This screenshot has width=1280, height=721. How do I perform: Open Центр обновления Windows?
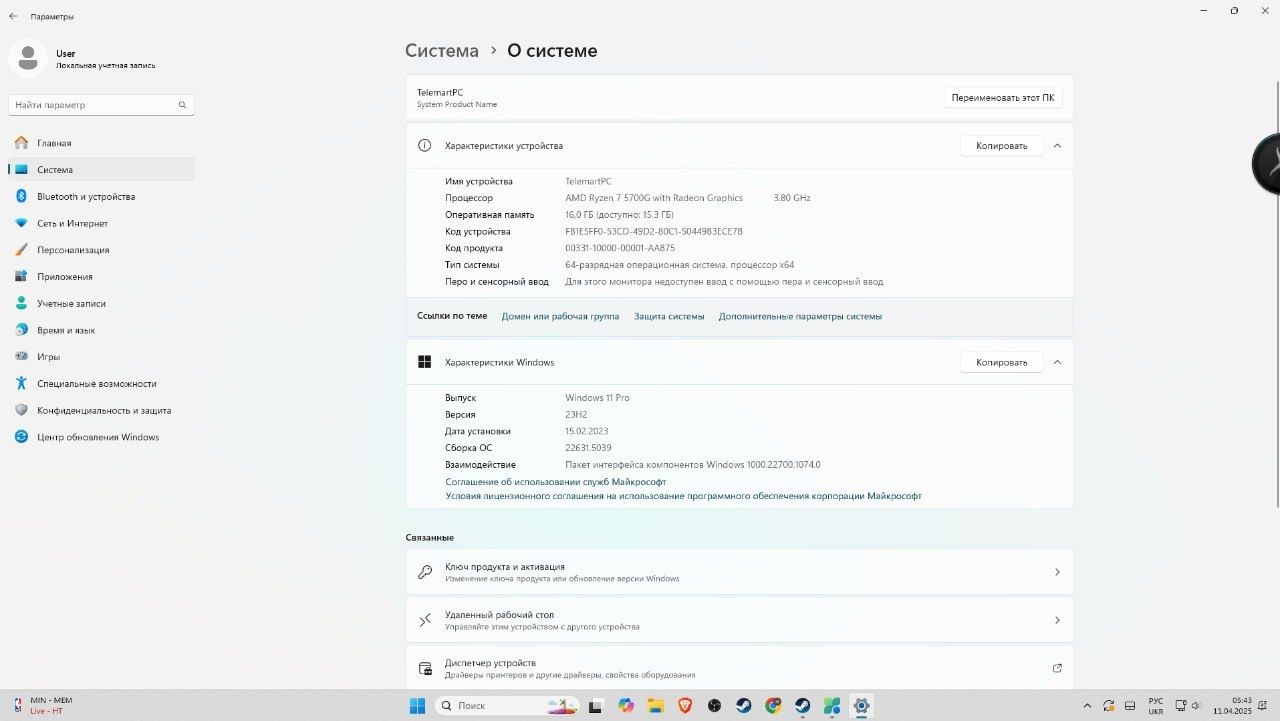[101, 437]
